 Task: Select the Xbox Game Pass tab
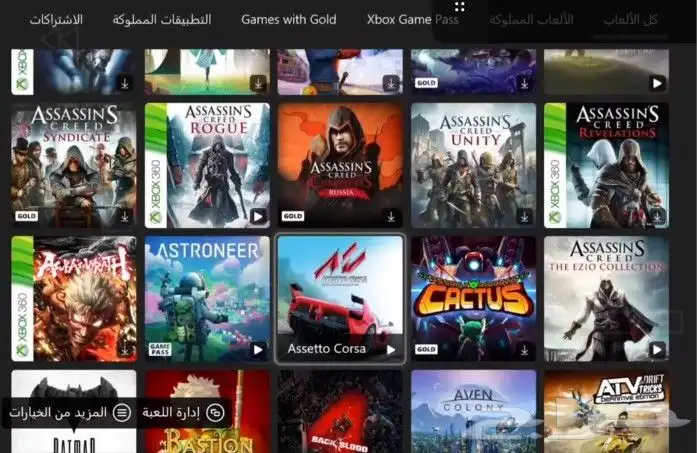click(413, 20)
